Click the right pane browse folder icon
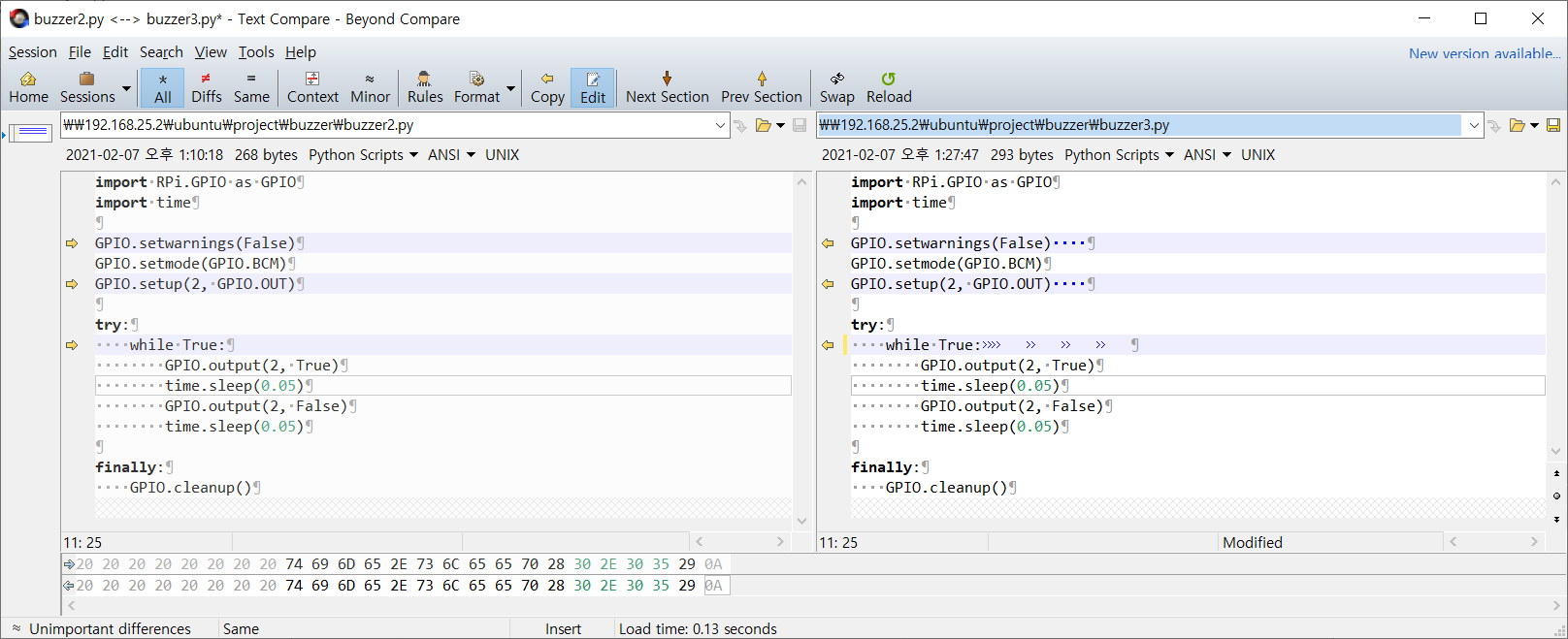 pyautogui.click(x=1517, y=125)
